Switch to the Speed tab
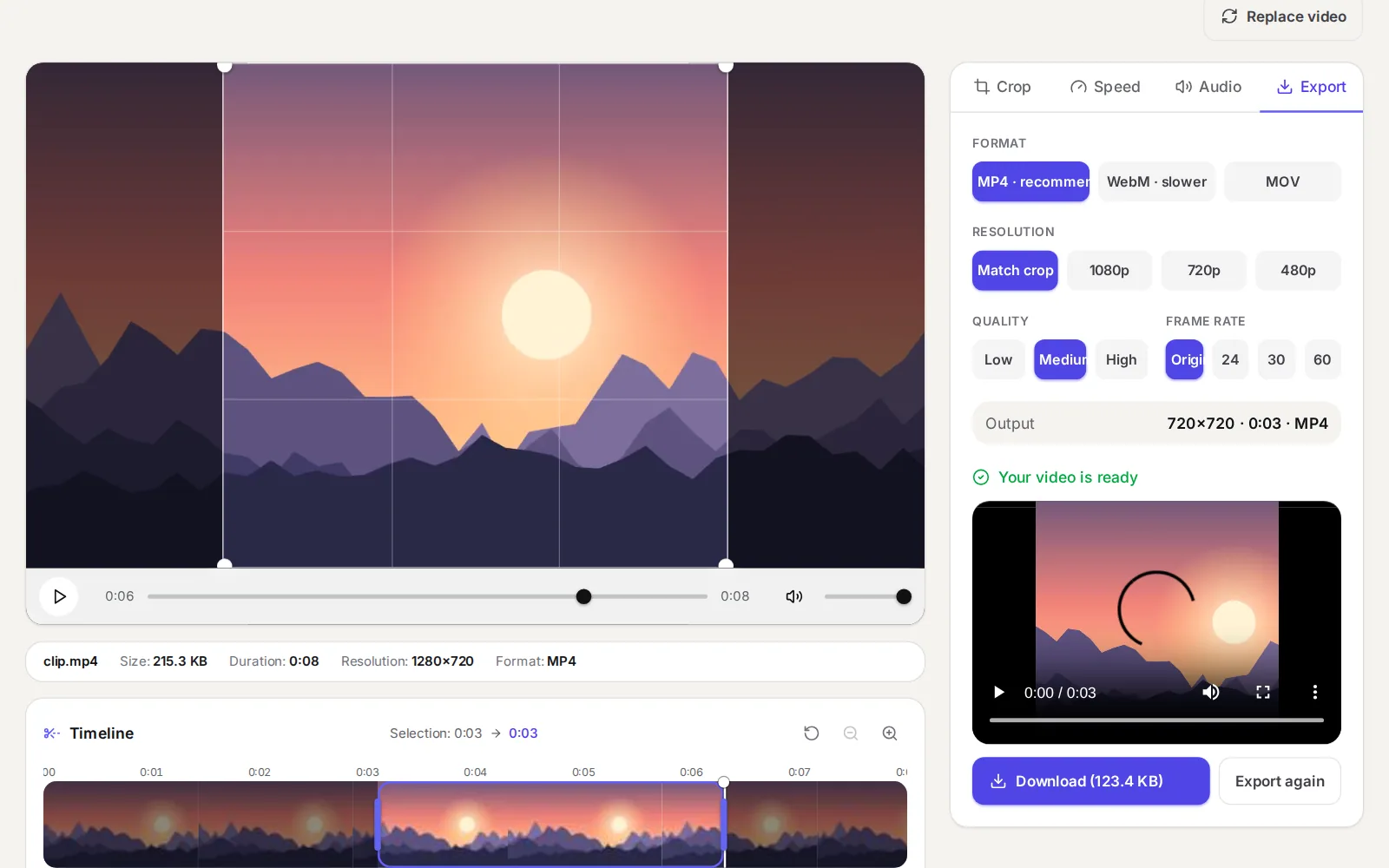 (1105, 87)
